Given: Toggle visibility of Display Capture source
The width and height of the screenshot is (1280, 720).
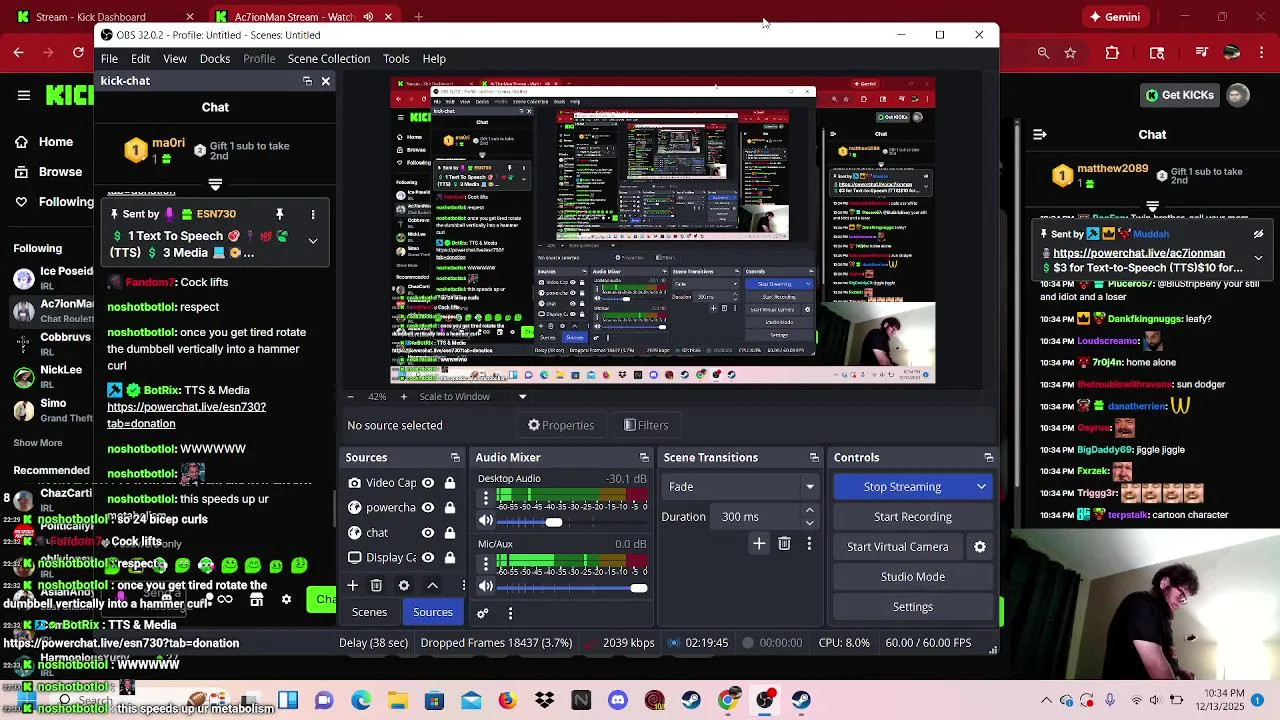Looking at the screenshot, I should click(x=428, y=558).
